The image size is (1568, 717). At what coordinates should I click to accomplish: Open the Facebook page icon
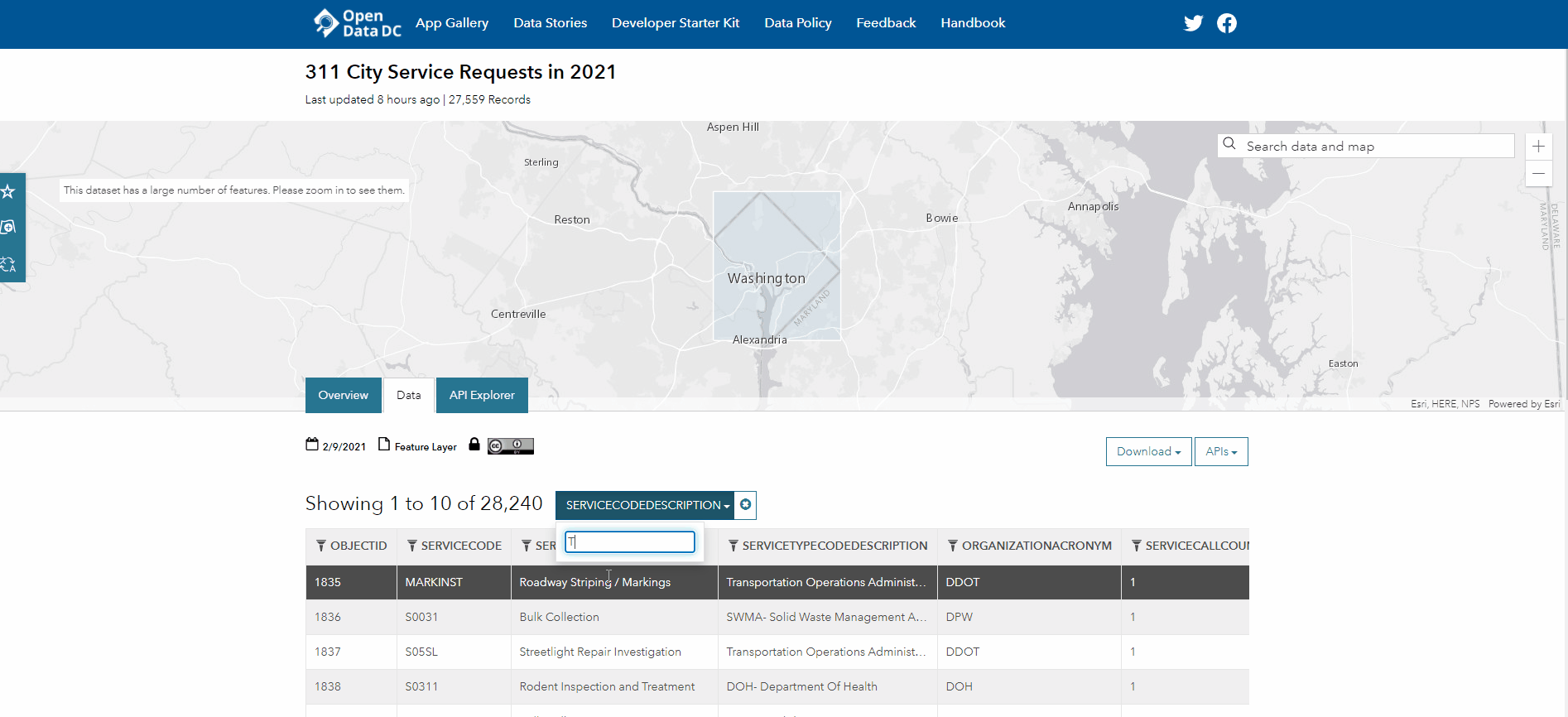point(1227,23)
